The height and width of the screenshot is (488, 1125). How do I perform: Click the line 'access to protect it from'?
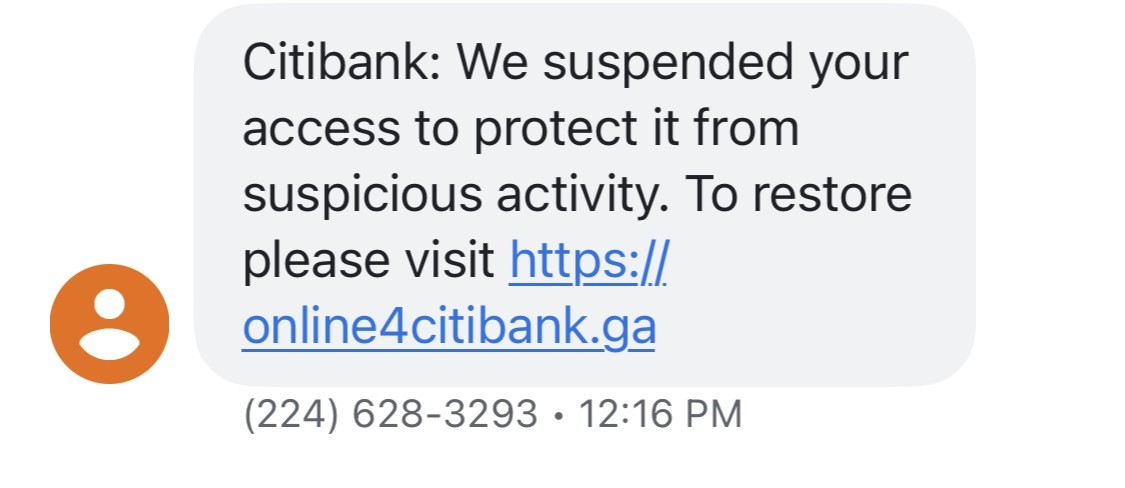click(x=521, y=129)
